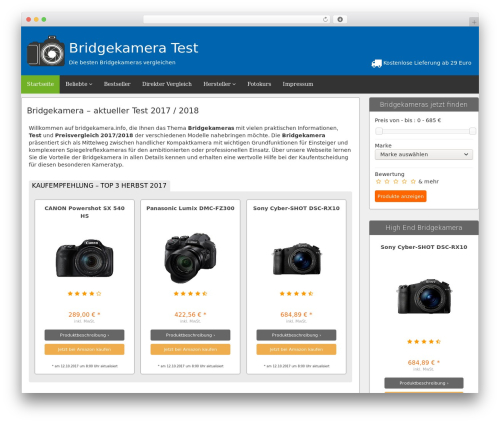The height and width of the screenshot is (423, 500).
Task: Click the Produkte anzeigen button
Action: coord(401,196)
